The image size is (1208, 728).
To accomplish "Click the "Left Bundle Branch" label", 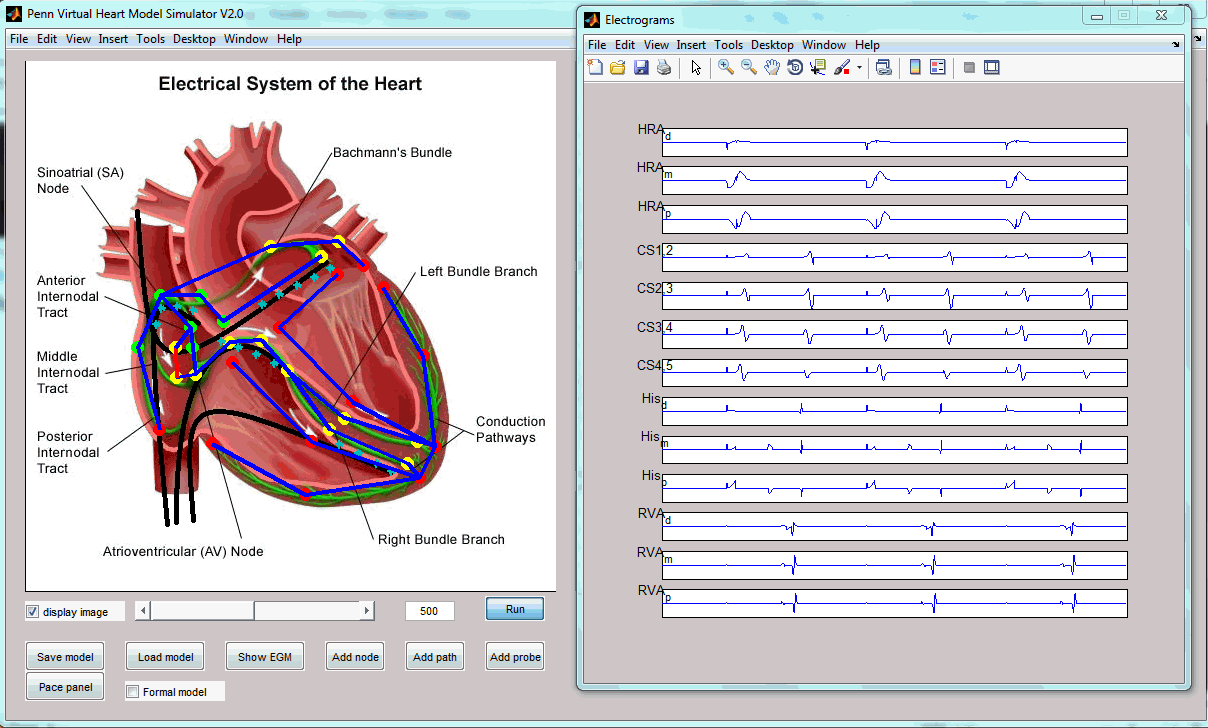I will (x=478, y=272).
